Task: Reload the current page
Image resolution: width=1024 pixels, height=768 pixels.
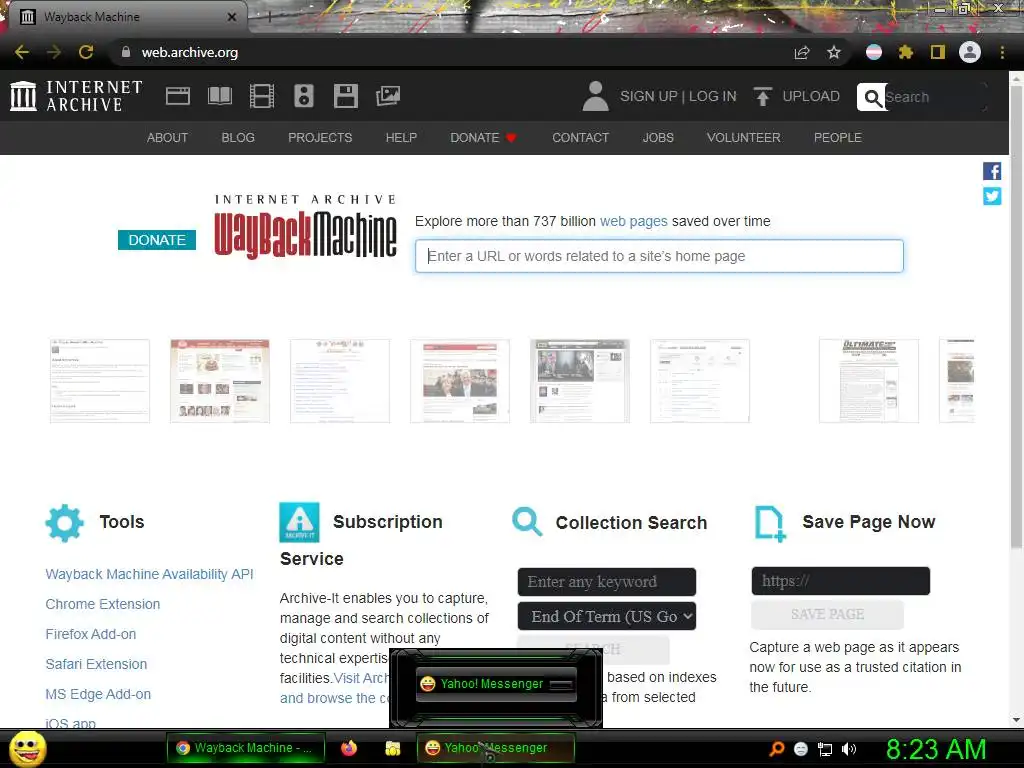Action: pyautogui.click(x=86, y=52)
